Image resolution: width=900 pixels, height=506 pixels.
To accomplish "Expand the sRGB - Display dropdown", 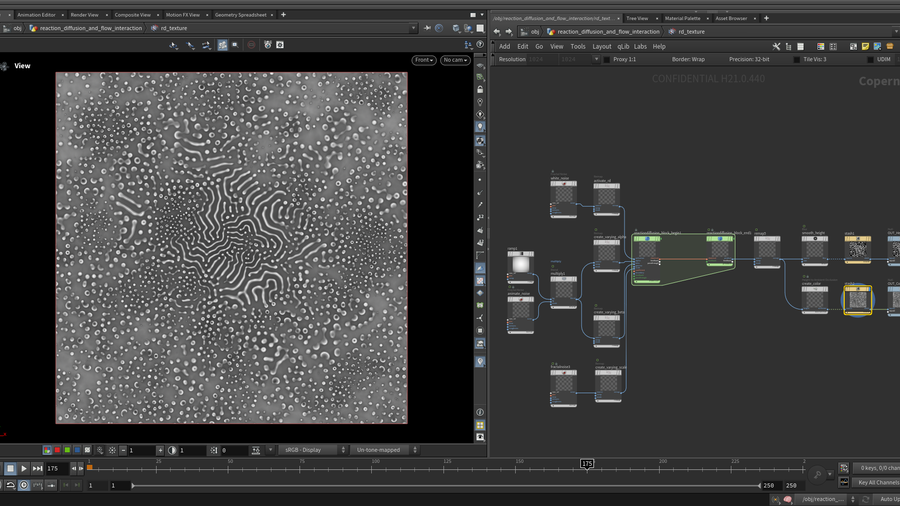I will [312, 450].
